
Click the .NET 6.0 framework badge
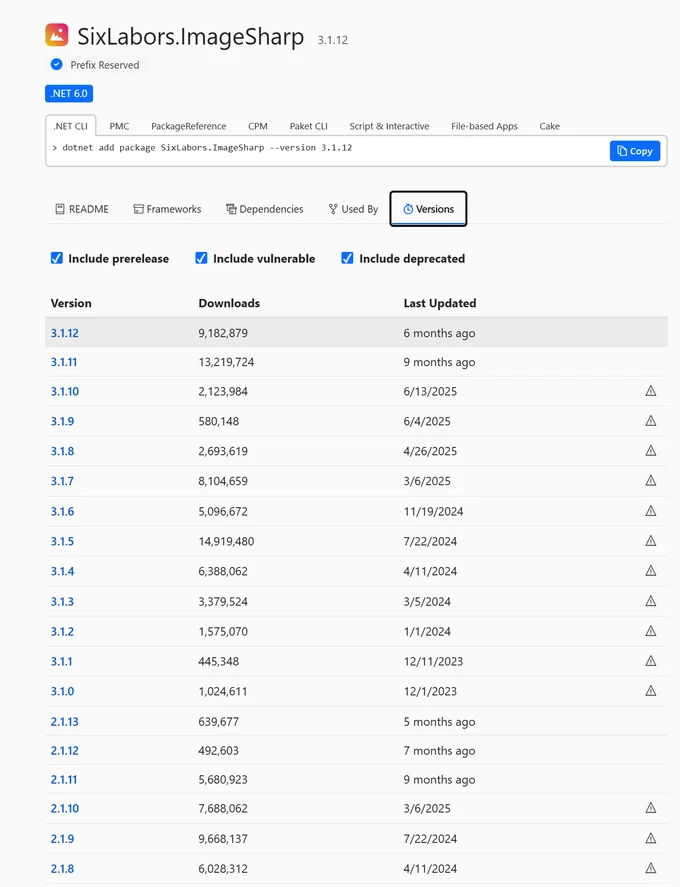[x=69, y=93]
